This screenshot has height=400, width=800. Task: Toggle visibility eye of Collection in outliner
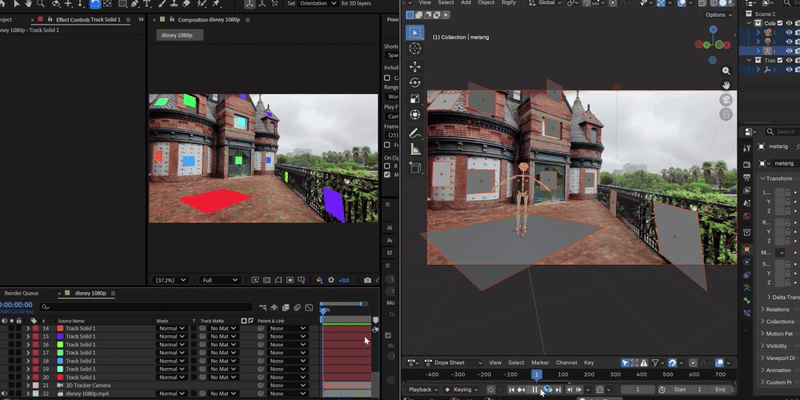pos(789,23)
